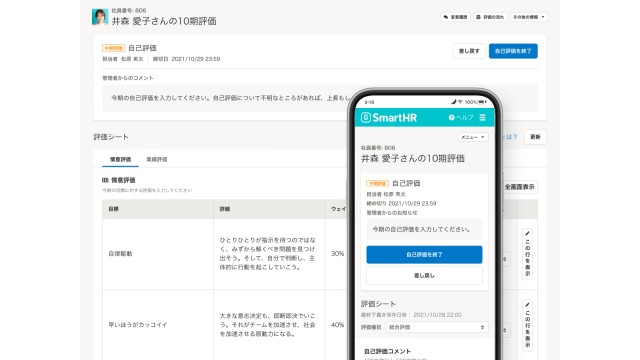Click the desktop 自己評価を終了 blue button
Image resolution: width=640 pixels, height=360 pixels.
(513, 51)
